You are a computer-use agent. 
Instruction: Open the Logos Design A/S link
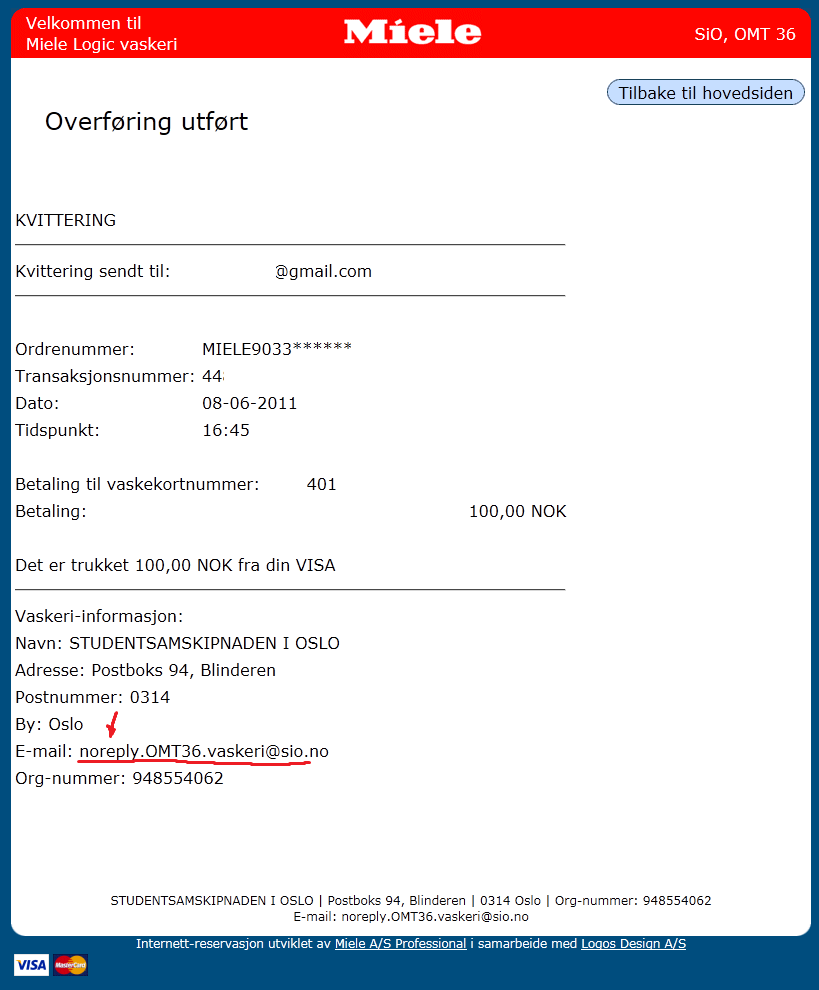point(633,943)
